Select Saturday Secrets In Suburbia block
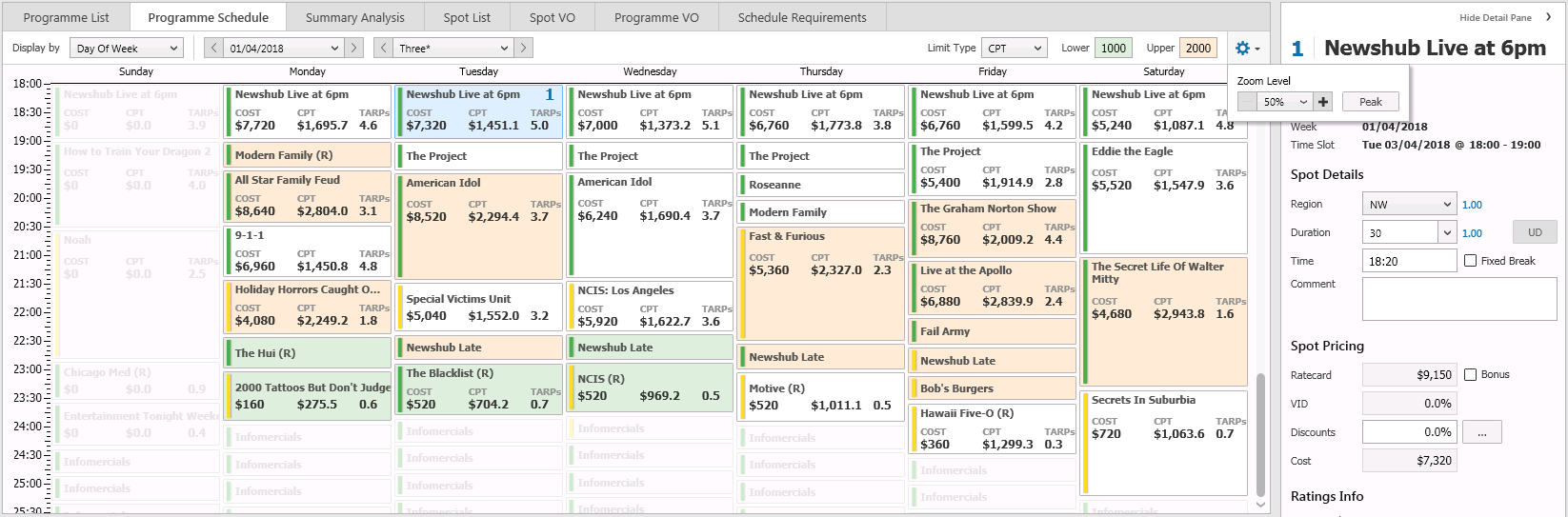This screenshot has width=1568, height=517. (x=1164, y=443)
